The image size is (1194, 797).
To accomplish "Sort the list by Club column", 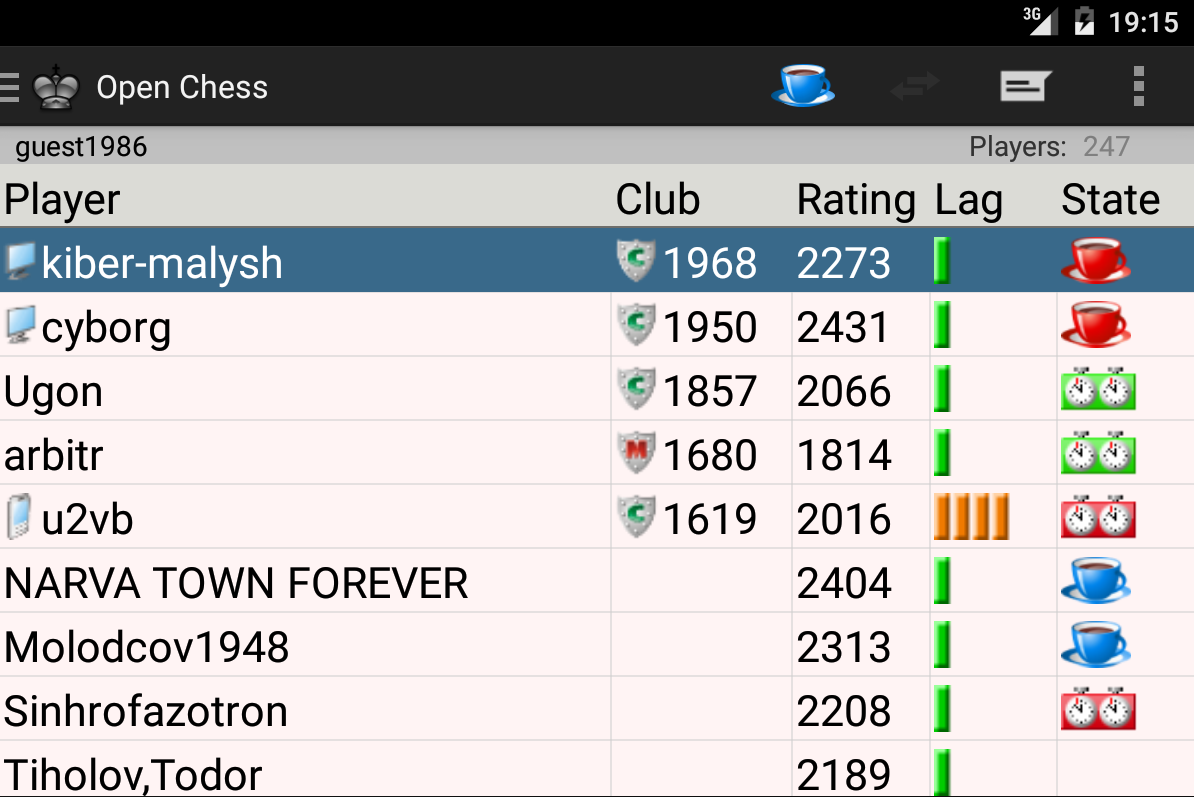I will pos(658,199).
